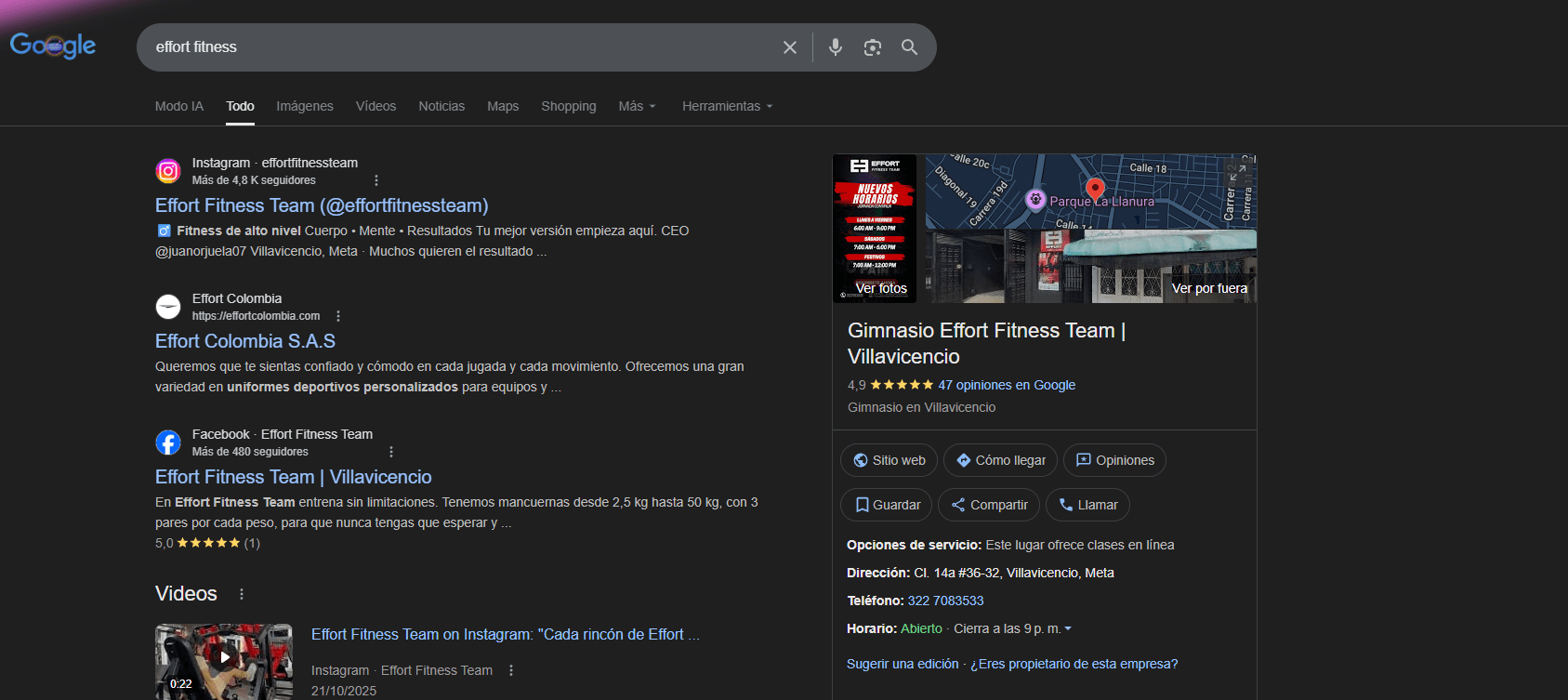The height and width of the screenshot is (700, 1568).
Task: Click ¿Eres propietario de esta empresa? link
Action: 1074,664
